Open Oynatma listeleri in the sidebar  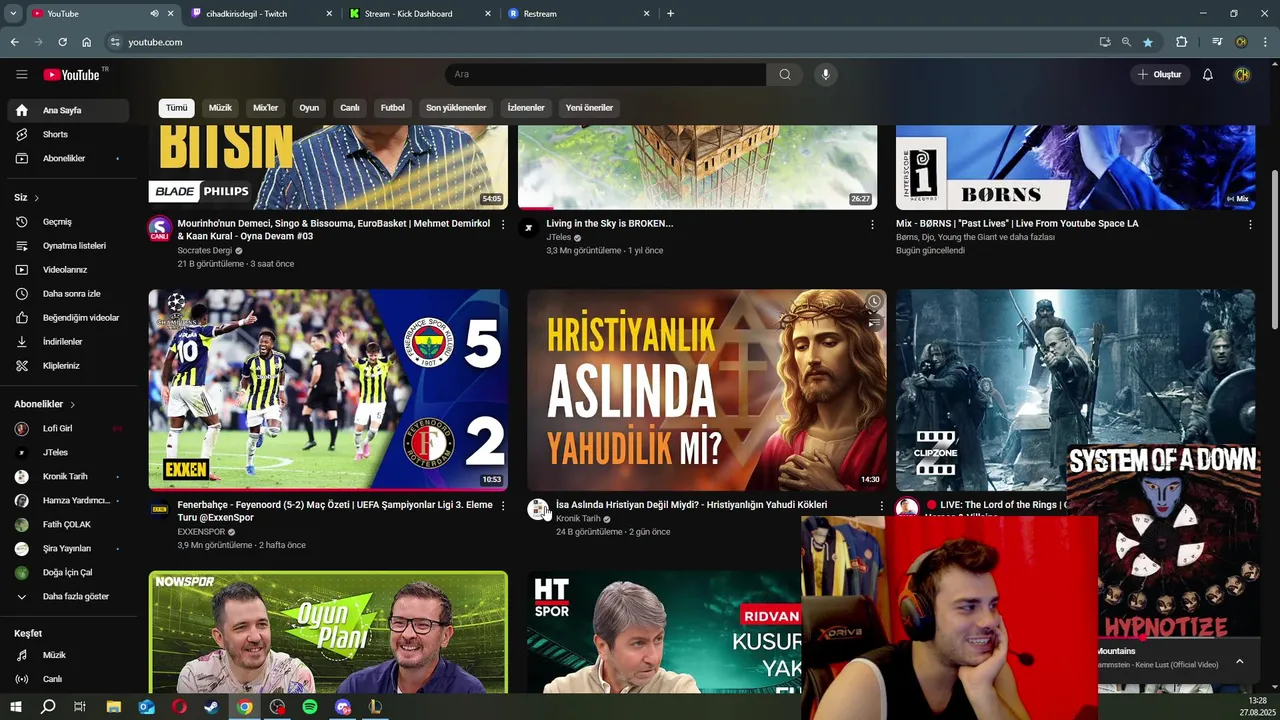coord(68,246)
